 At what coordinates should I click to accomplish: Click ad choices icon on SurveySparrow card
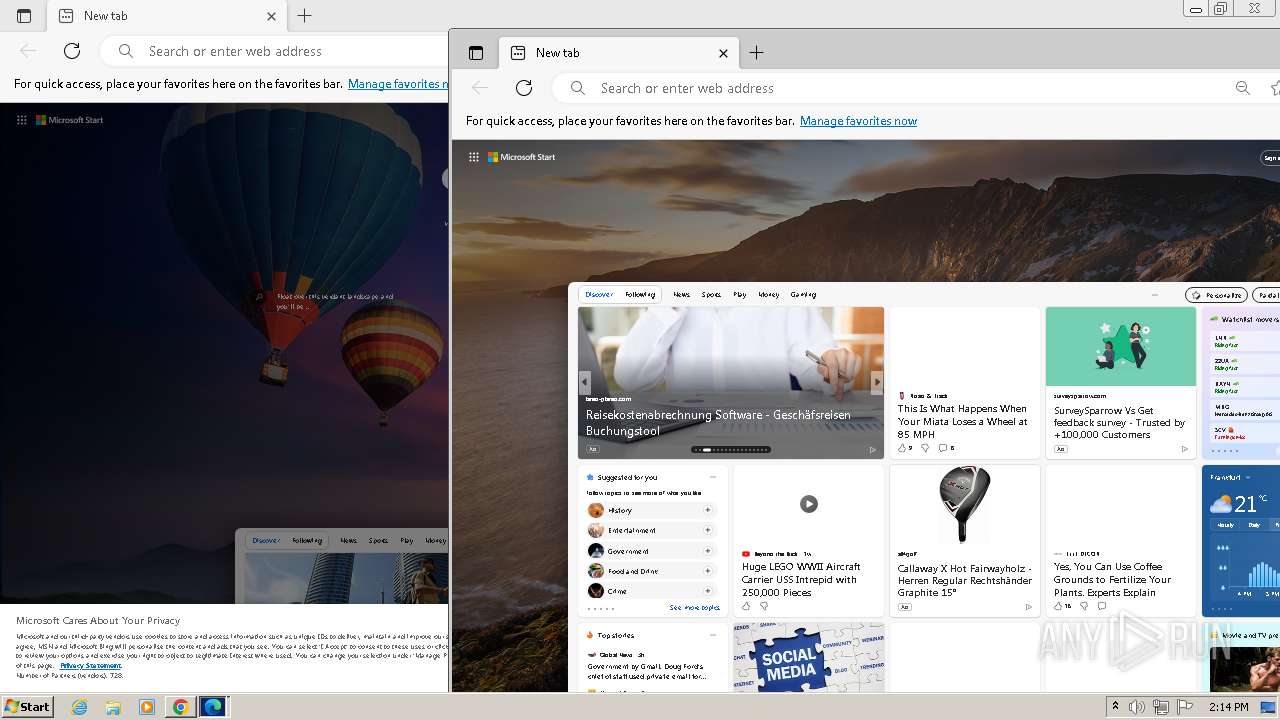1185,449
